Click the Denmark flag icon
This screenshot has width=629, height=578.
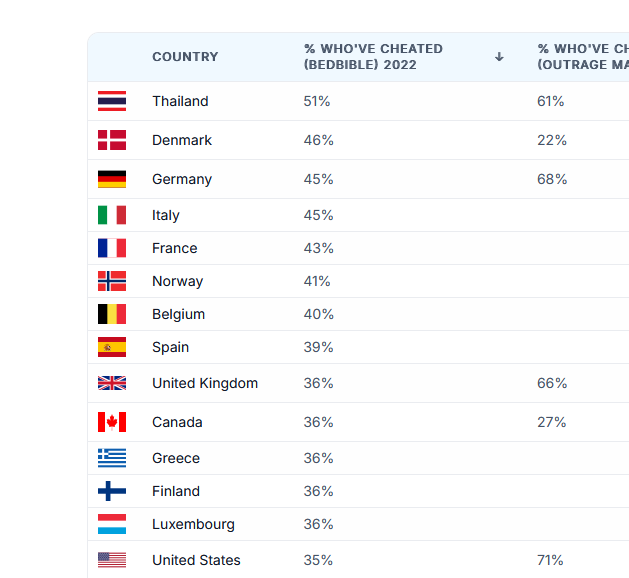tap(112, 140)
